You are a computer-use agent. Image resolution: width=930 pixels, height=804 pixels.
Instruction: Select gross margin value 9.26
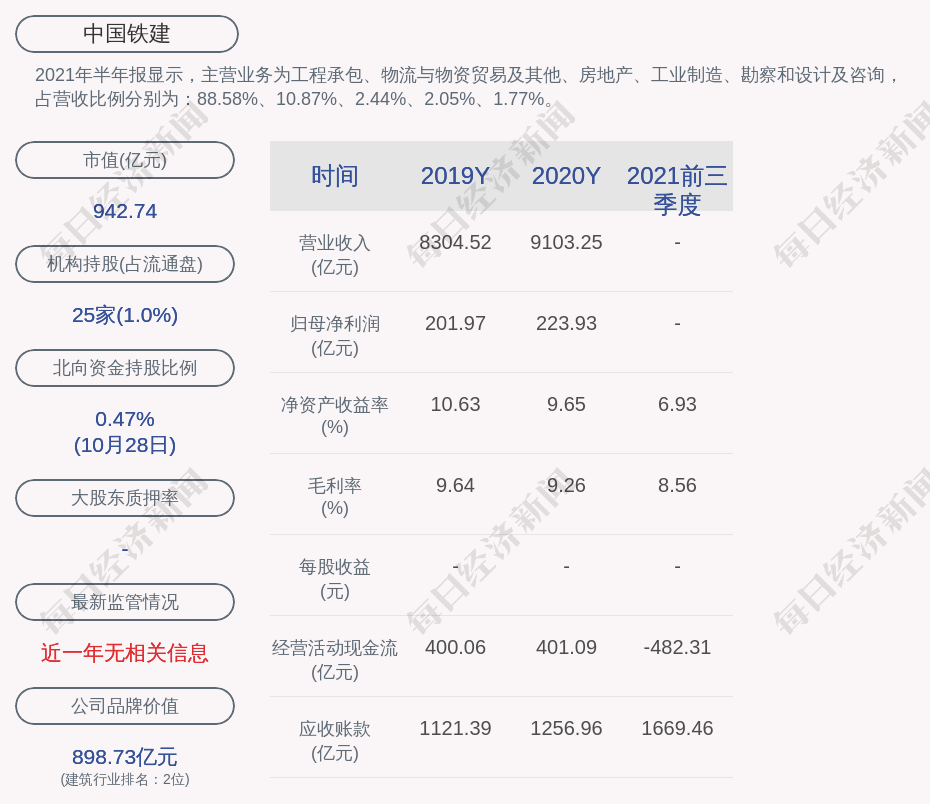566,485
